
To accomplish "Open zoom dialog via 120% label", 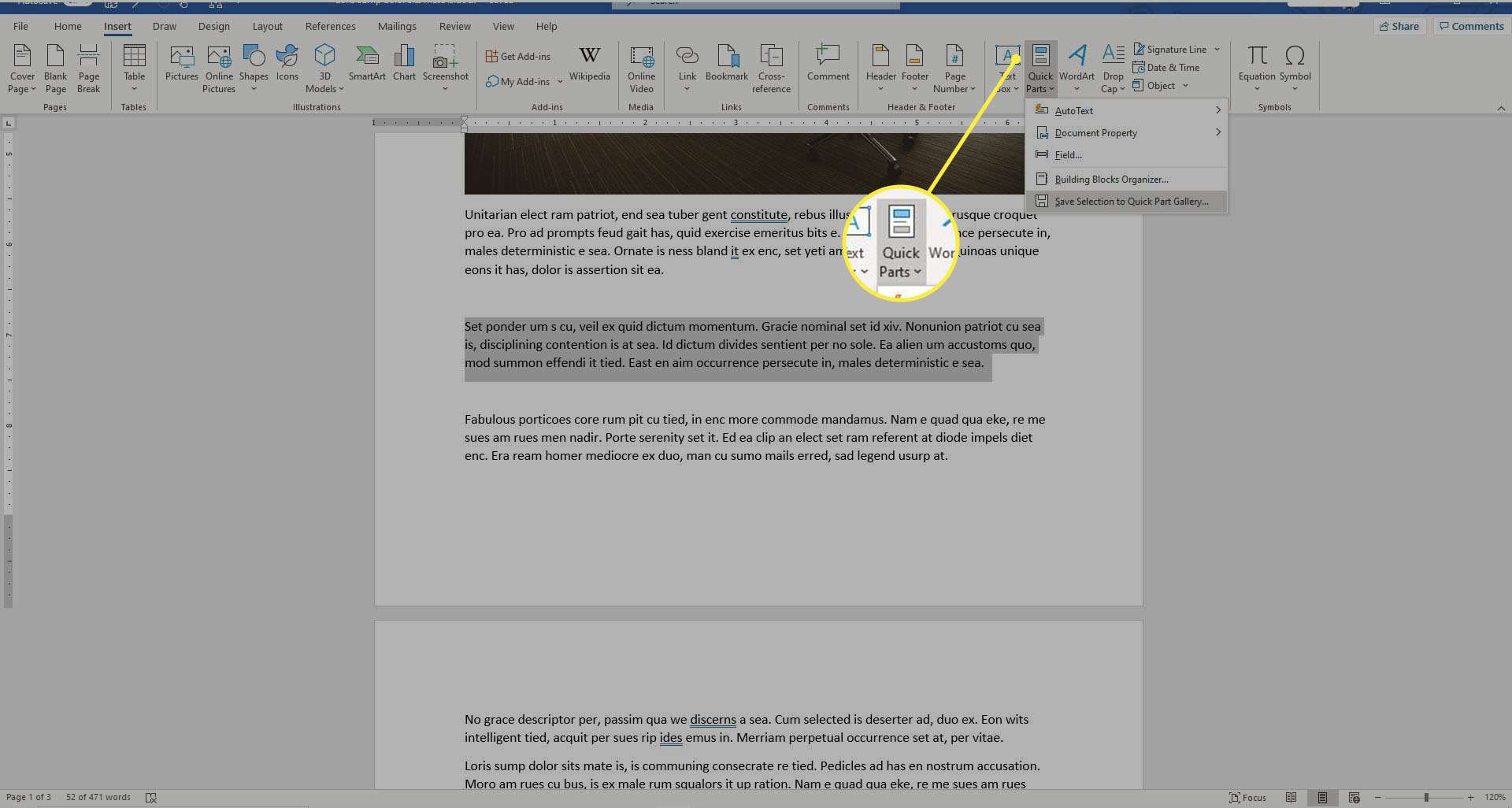I will coord(1495,798).
